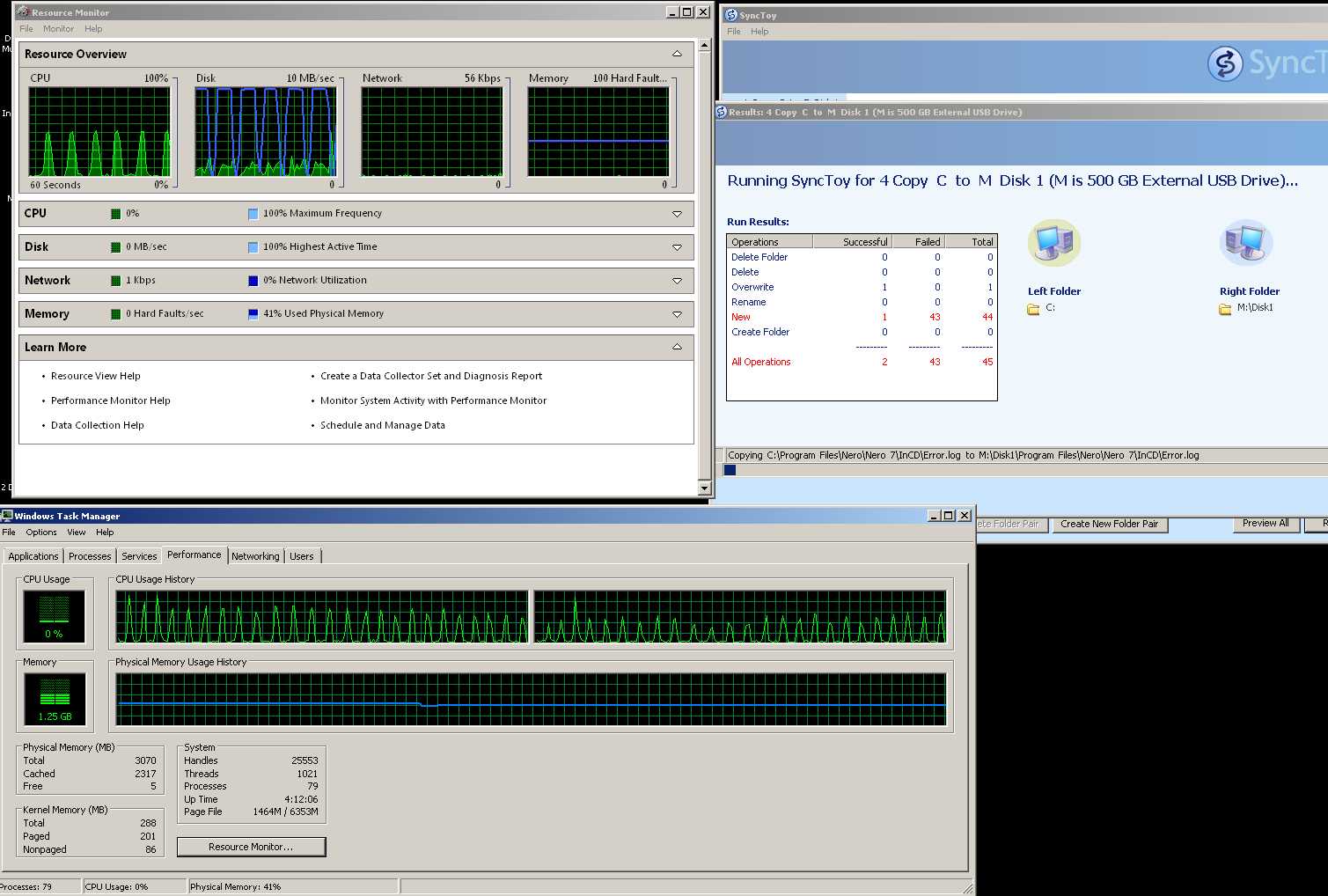Screen dimensions: 1328x896
Task: Click the M:\Disk1 folder icon
Action: tap(1225, 309)
